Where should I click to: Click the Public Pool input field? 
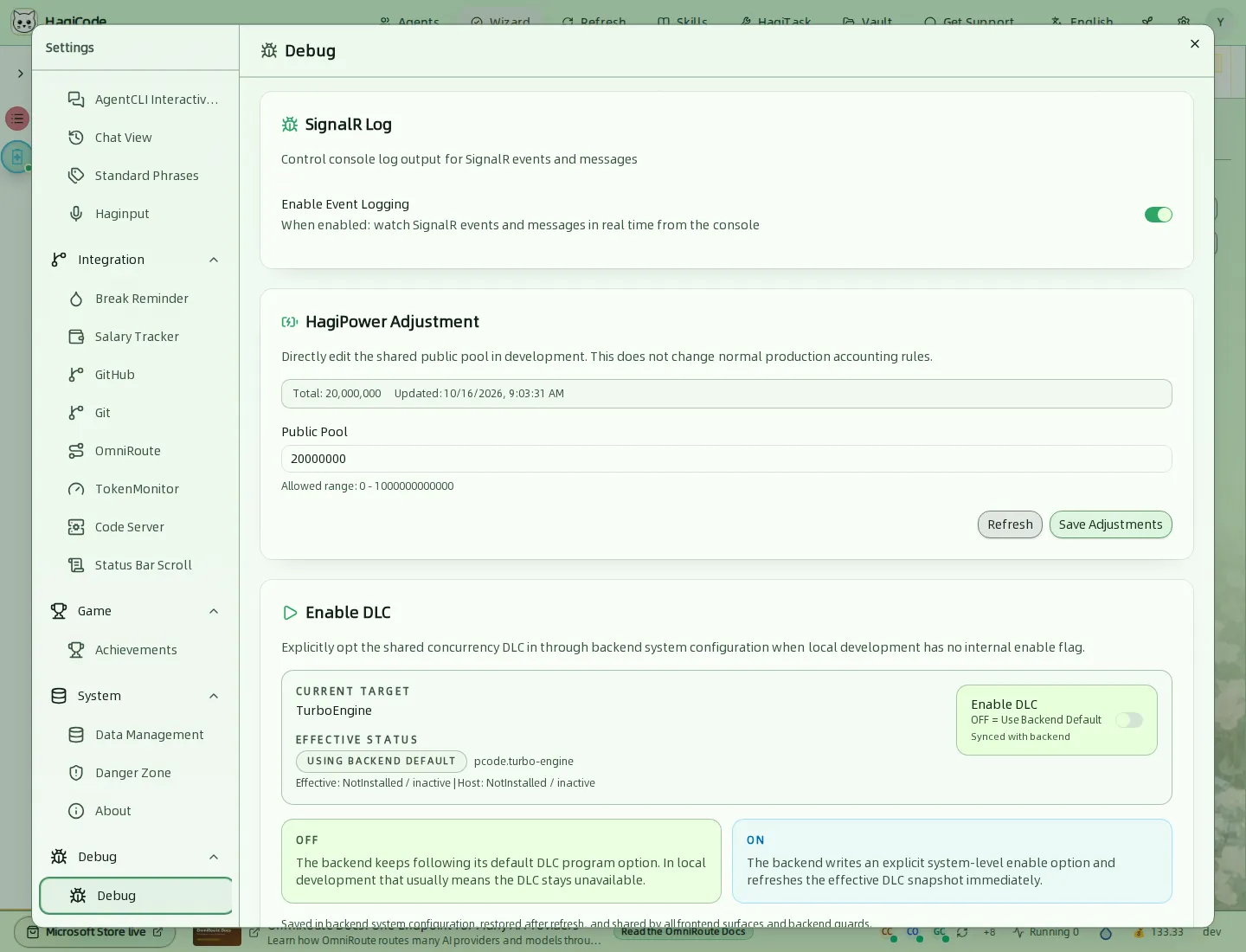[x=726, y=459]
